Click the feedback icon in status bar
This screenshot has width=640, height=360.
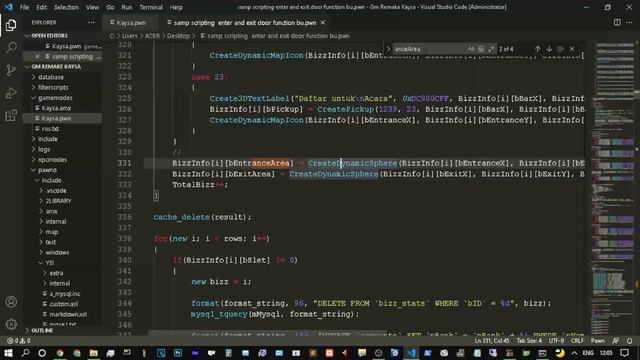[x=616, y=340]
